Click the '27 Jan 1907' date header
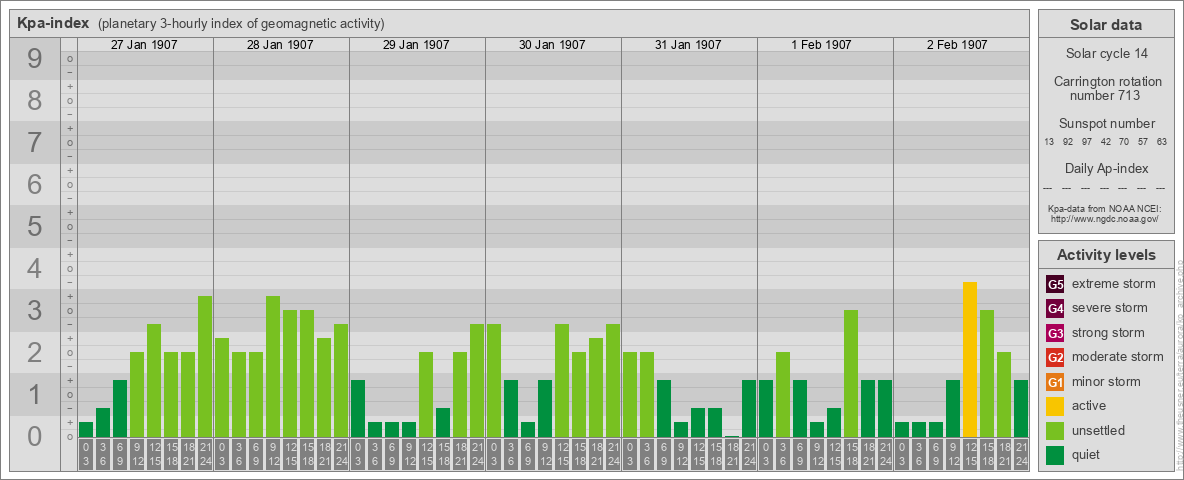This screenshot has width=1184, height=480. [x=144, y=45]
